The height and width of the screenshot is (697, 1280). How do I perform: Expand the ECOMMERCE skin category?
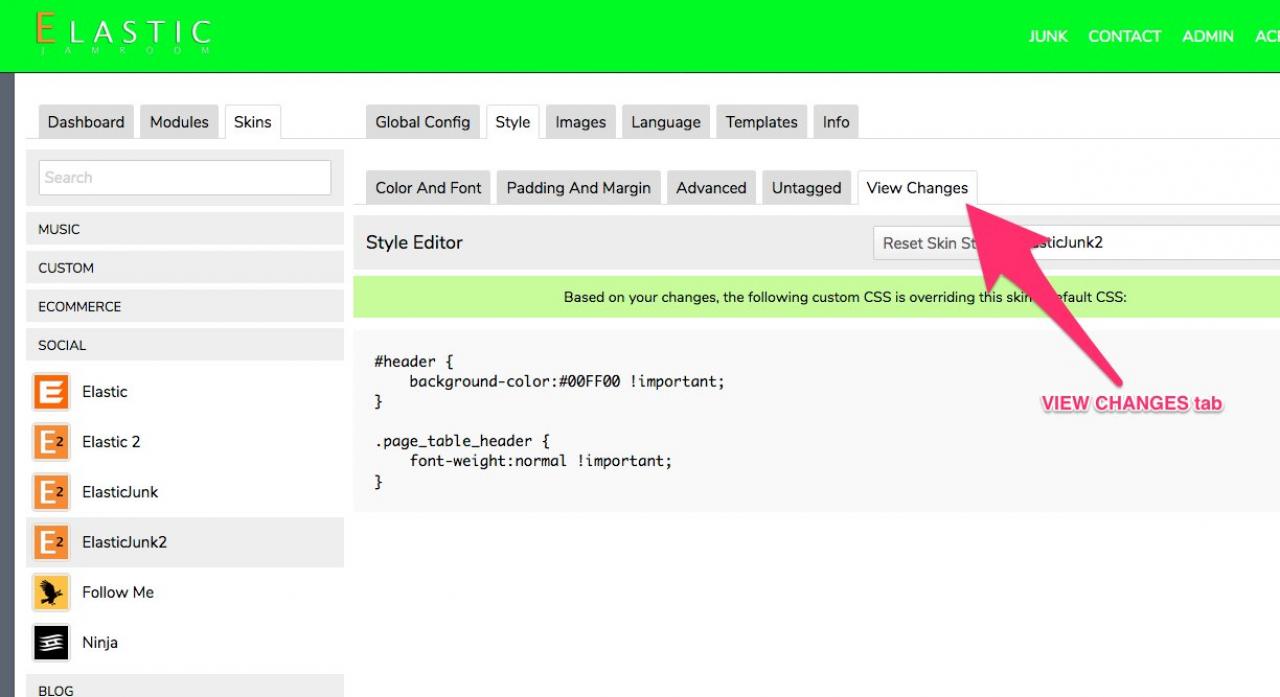tap(184, 307)
